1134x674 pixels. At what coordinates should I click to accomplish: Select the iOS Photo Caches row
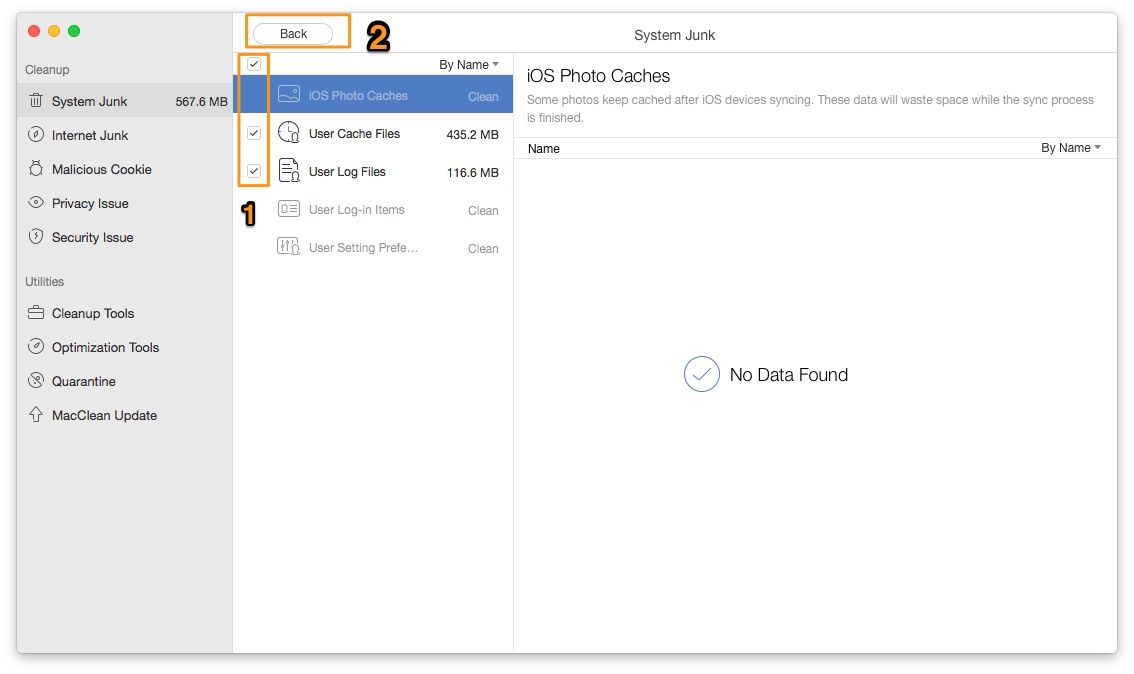click(x=373, y=95)
